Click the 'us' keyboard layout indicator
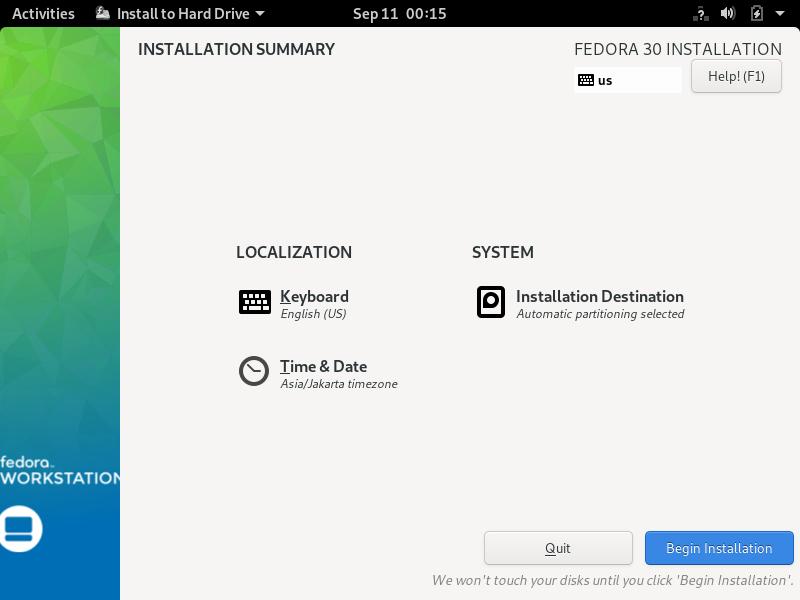800x600 pixels. pyautogui.click(x=628, y=80)
